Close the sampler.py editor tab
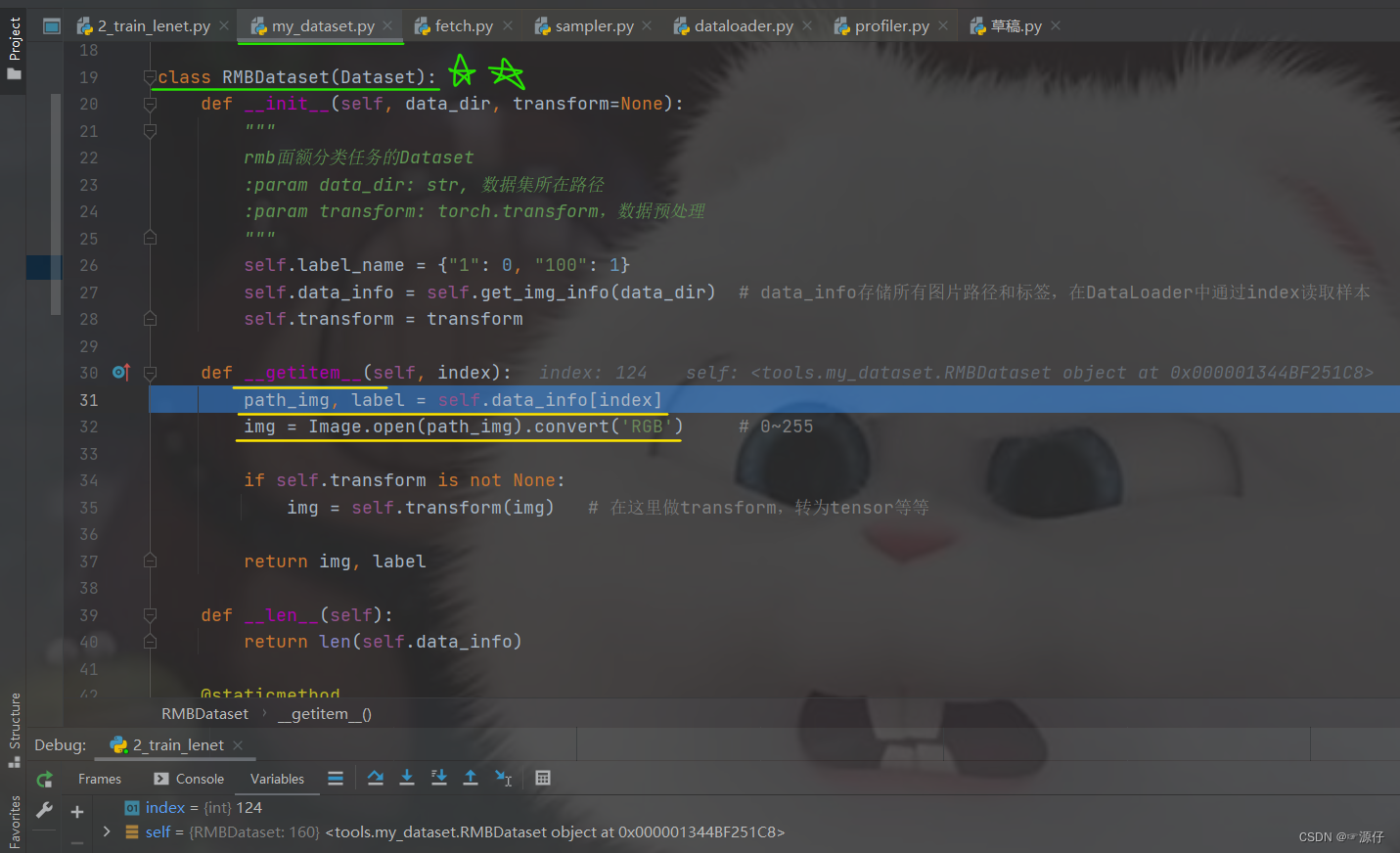Screen dimensions: 1400x853 647,26
